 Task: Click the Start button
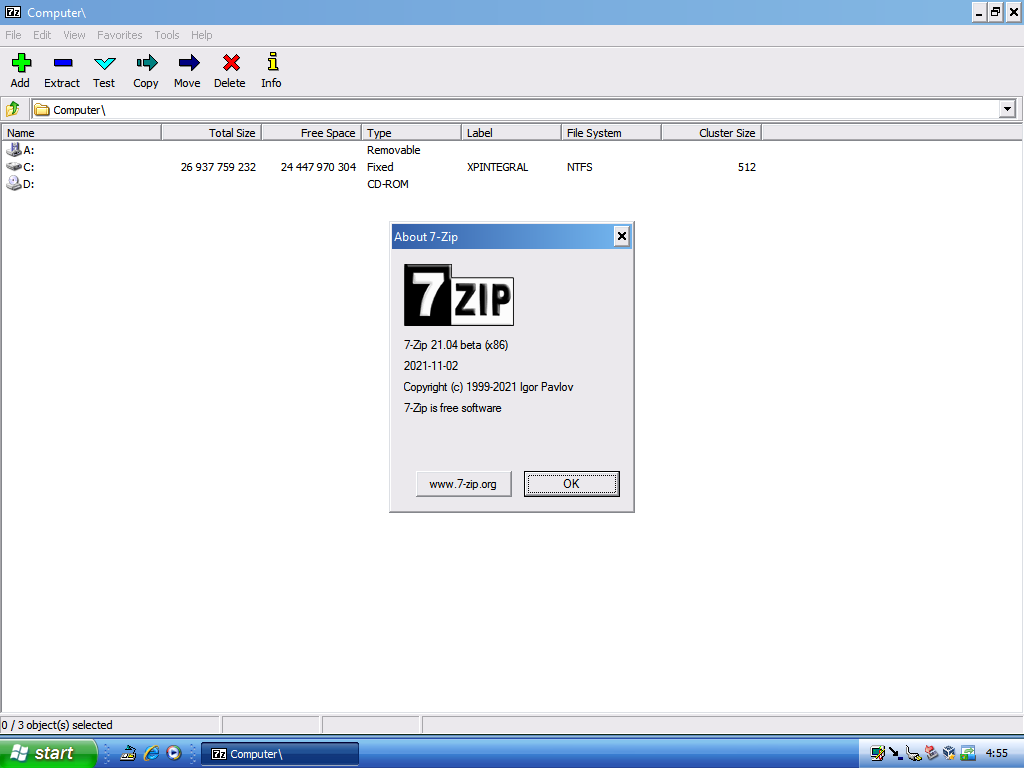pyautogui.click(x=48, y=753)
